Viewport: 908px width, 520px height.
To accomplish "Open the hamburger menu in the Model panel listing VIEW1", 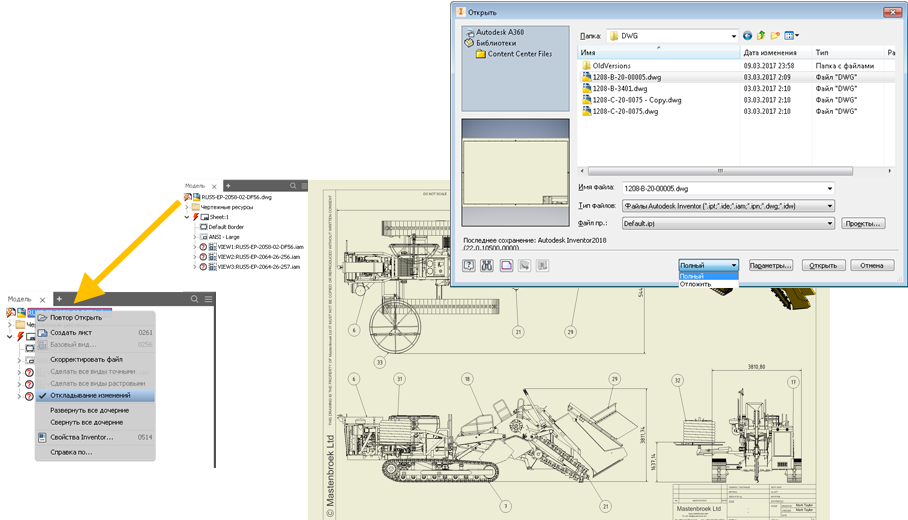I will click(304, 186).
